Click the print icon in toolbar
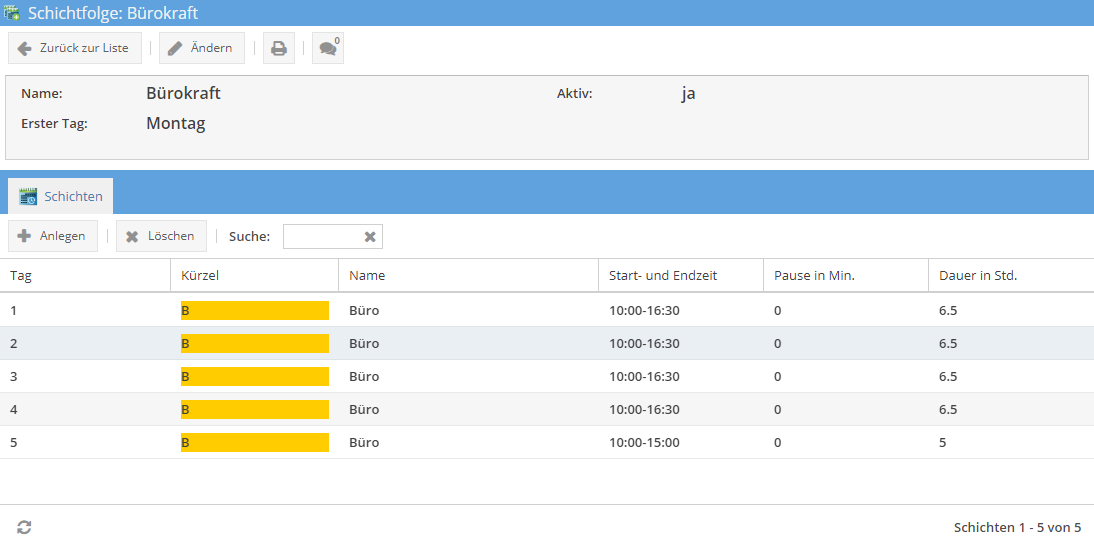The height and width of the screenshot is (549, 1094). click(279, 48)
